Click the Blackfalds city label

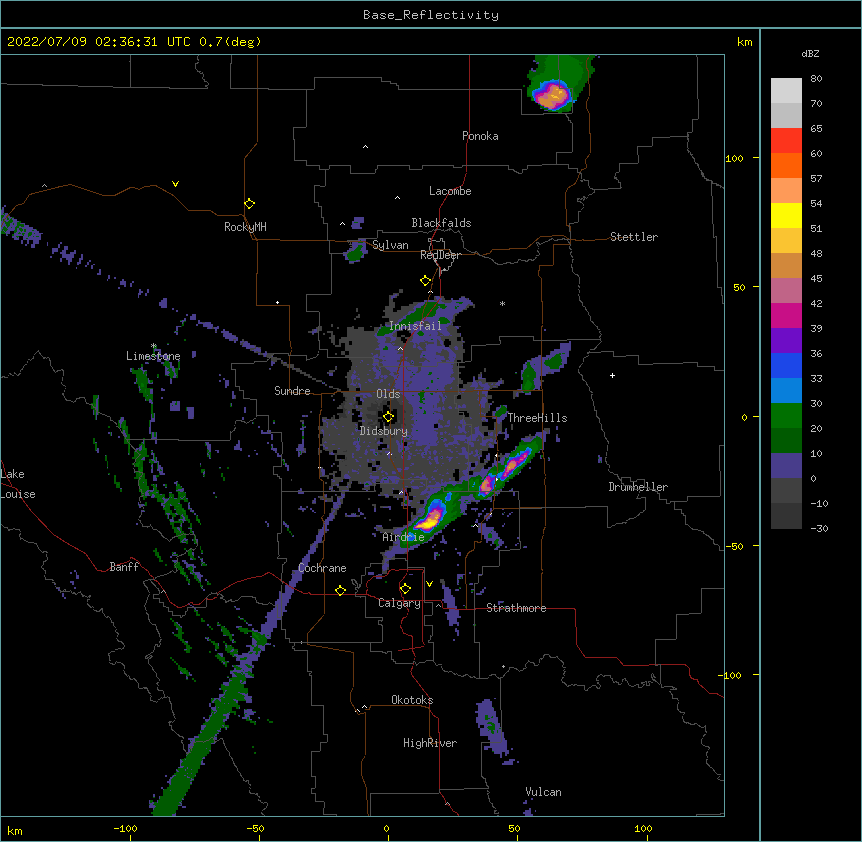click(x=441, y=223)
